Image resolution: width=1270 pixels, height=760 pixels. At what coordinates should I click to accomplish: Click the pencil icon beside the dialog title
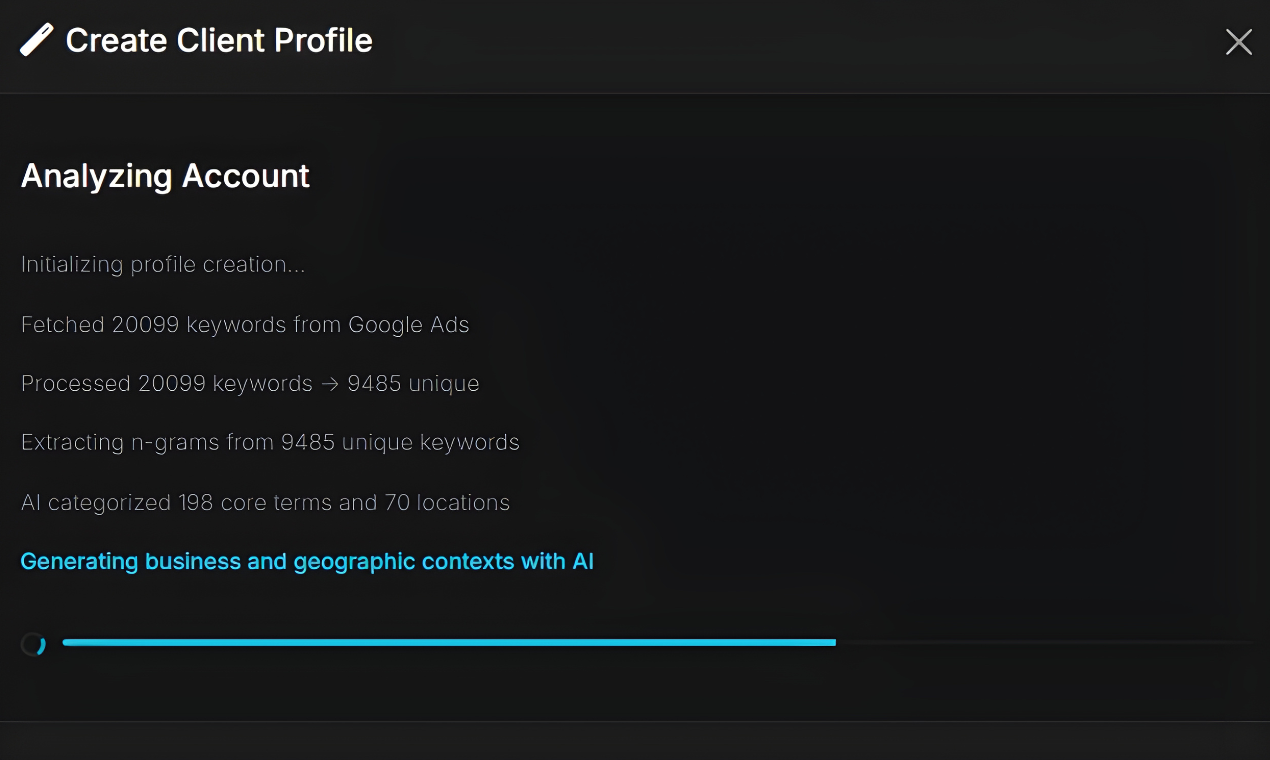tap(36, 41)
